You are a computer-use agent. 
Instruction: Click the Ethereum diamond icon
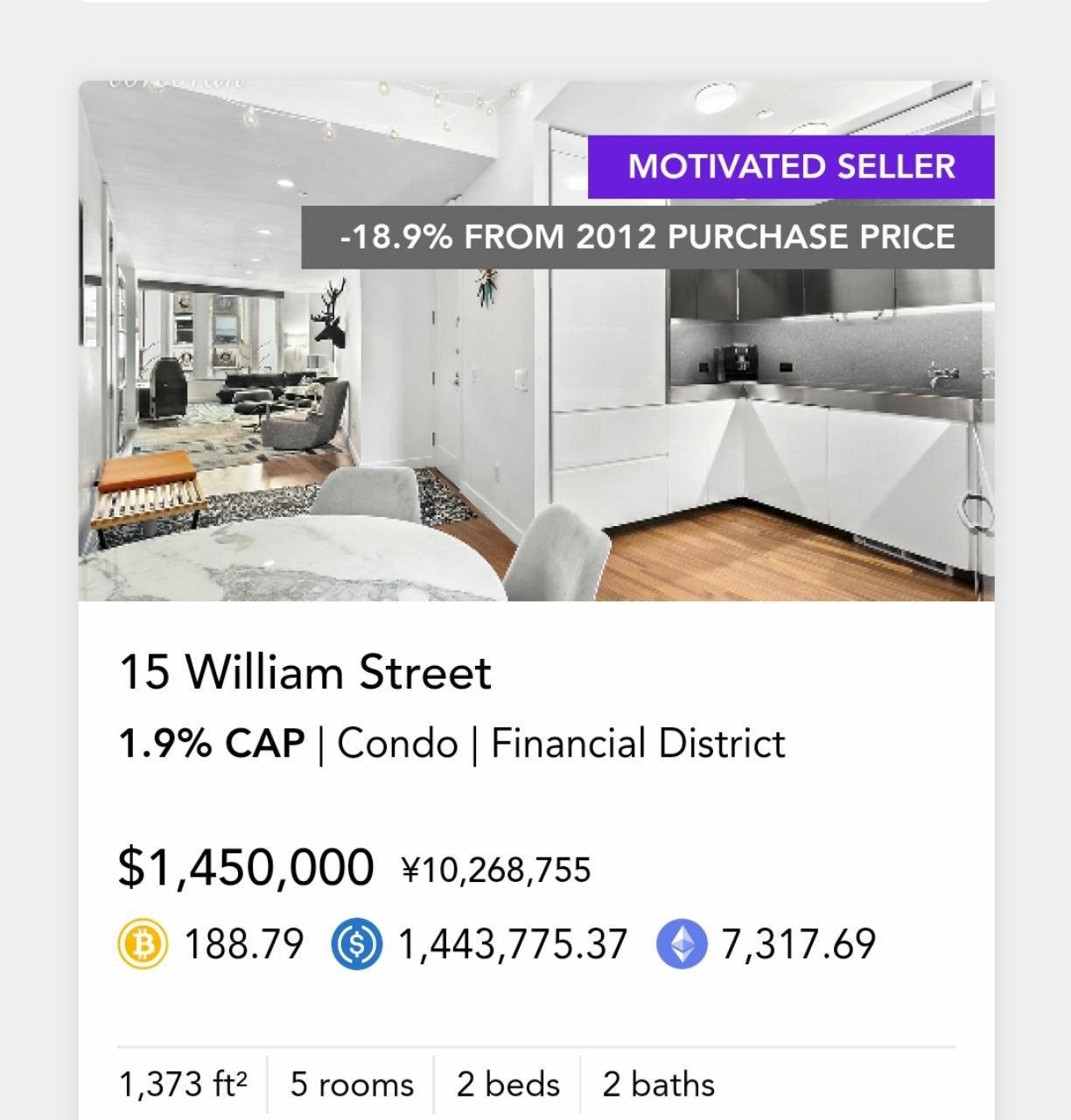tap(682, 945)
